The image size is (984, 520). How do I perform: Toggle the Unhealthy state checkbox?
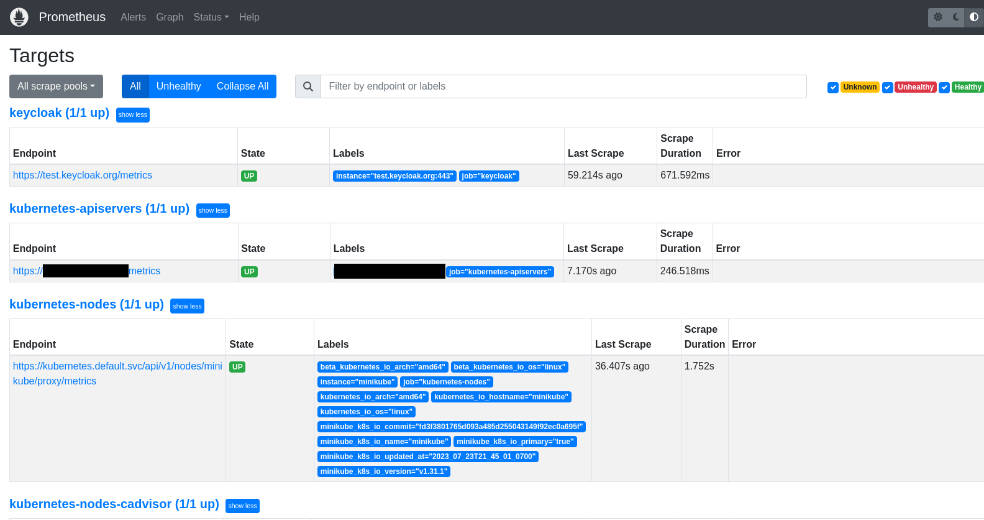pos(887,87)
